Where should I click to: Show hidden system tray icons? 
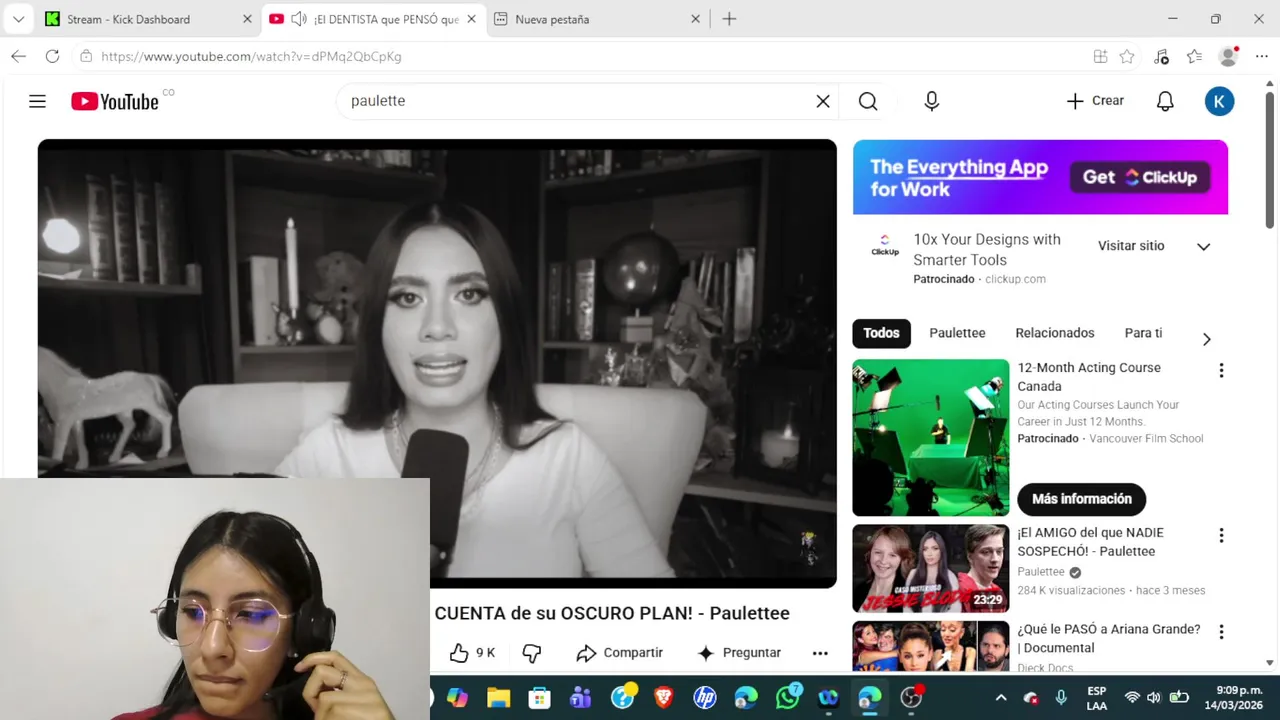[x=1000, y=697]
